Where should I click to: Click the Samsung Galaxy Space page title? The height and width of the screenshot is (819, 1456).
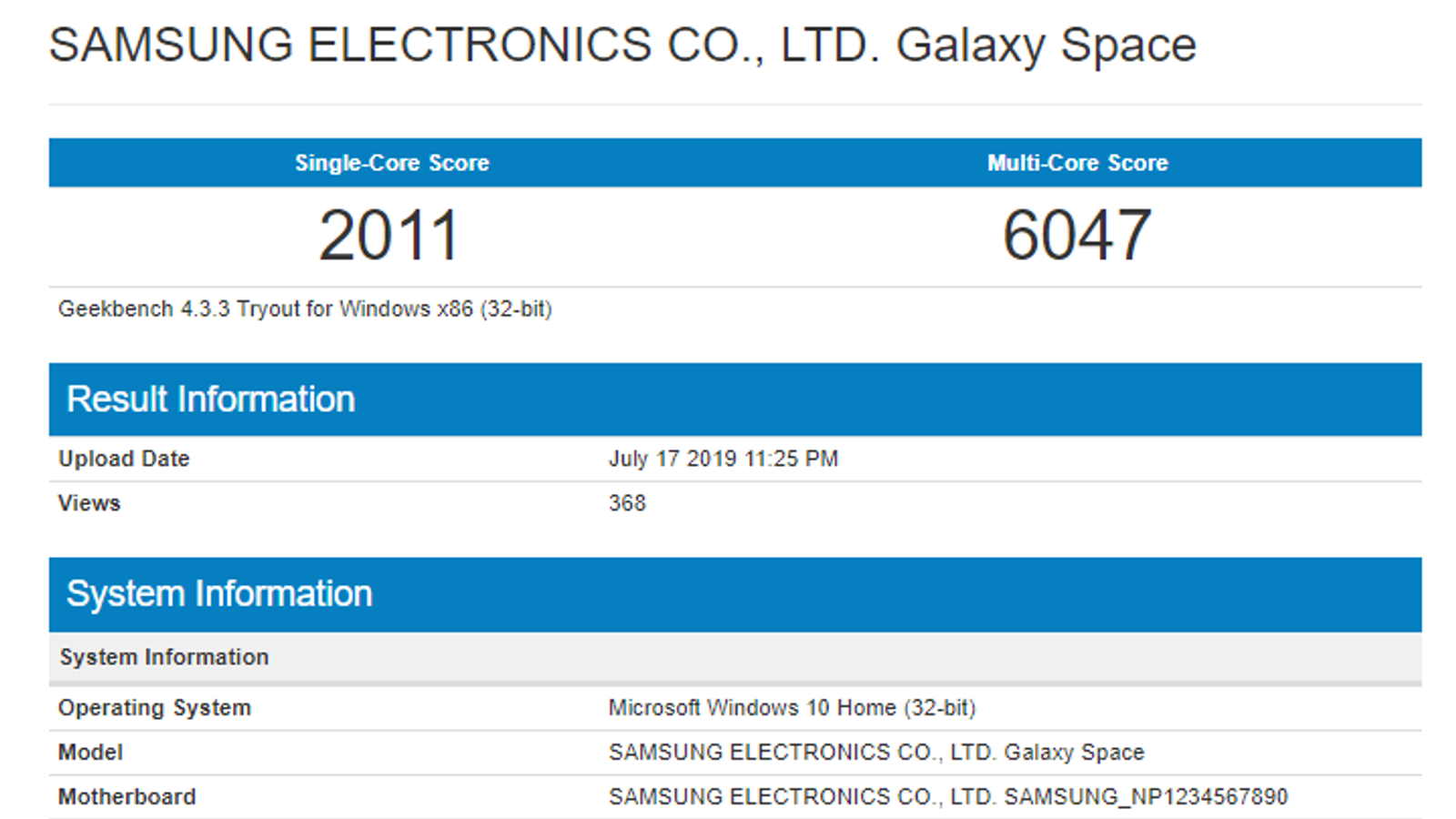pyautogui.click(x=622, y=45)
